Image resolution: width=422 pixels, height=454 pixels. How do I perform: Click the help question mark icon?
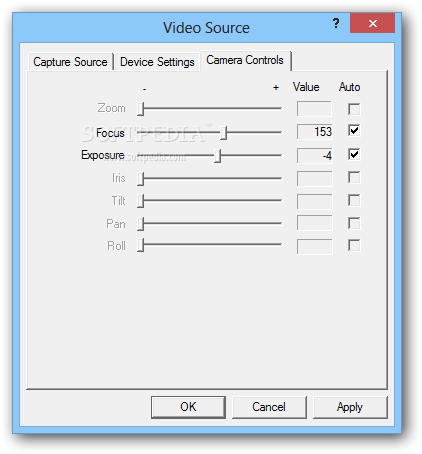(x=336, y=23)
